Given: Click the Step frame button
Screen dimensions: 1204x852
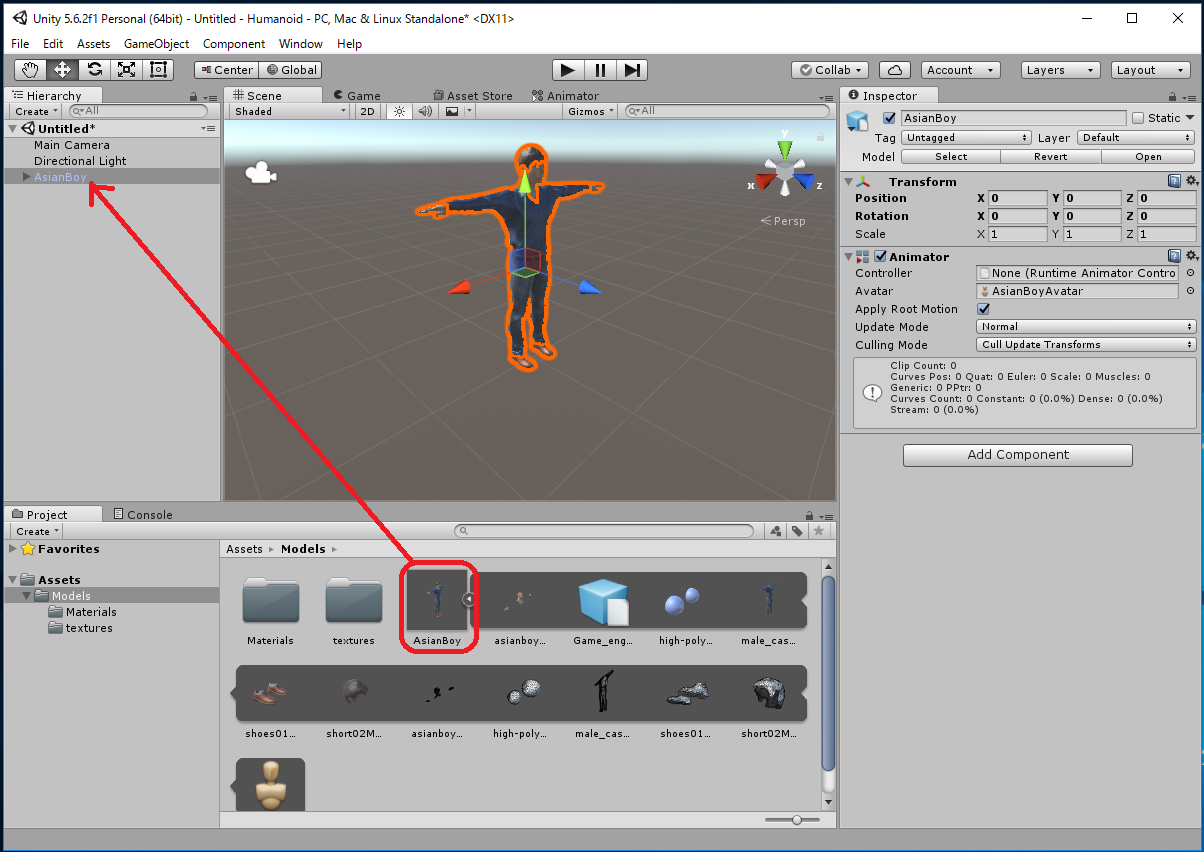Looking at the screenshot, I should (632, 70).
